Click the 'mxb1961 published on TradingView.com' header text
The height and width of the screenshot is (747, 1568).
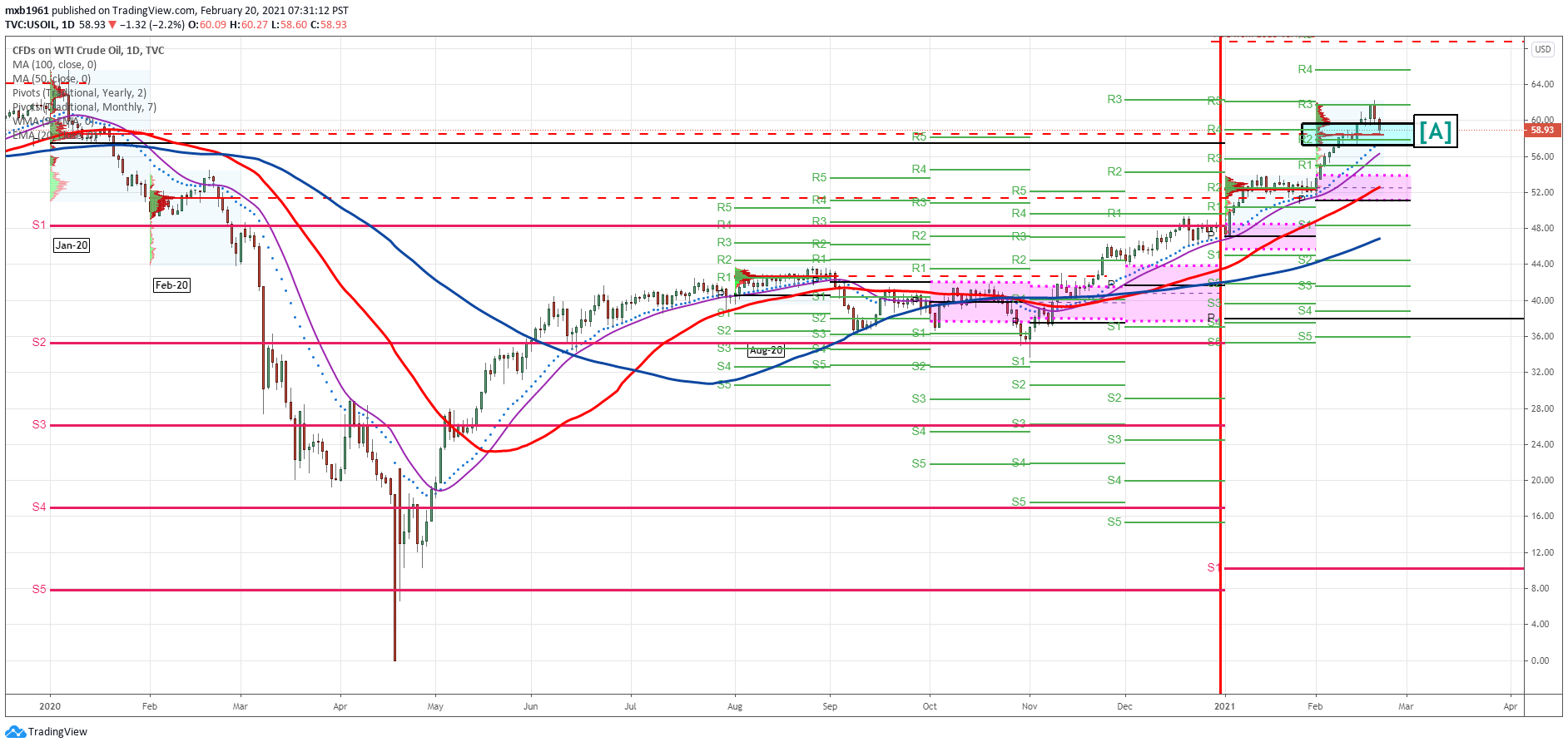[x=101, y=11]
